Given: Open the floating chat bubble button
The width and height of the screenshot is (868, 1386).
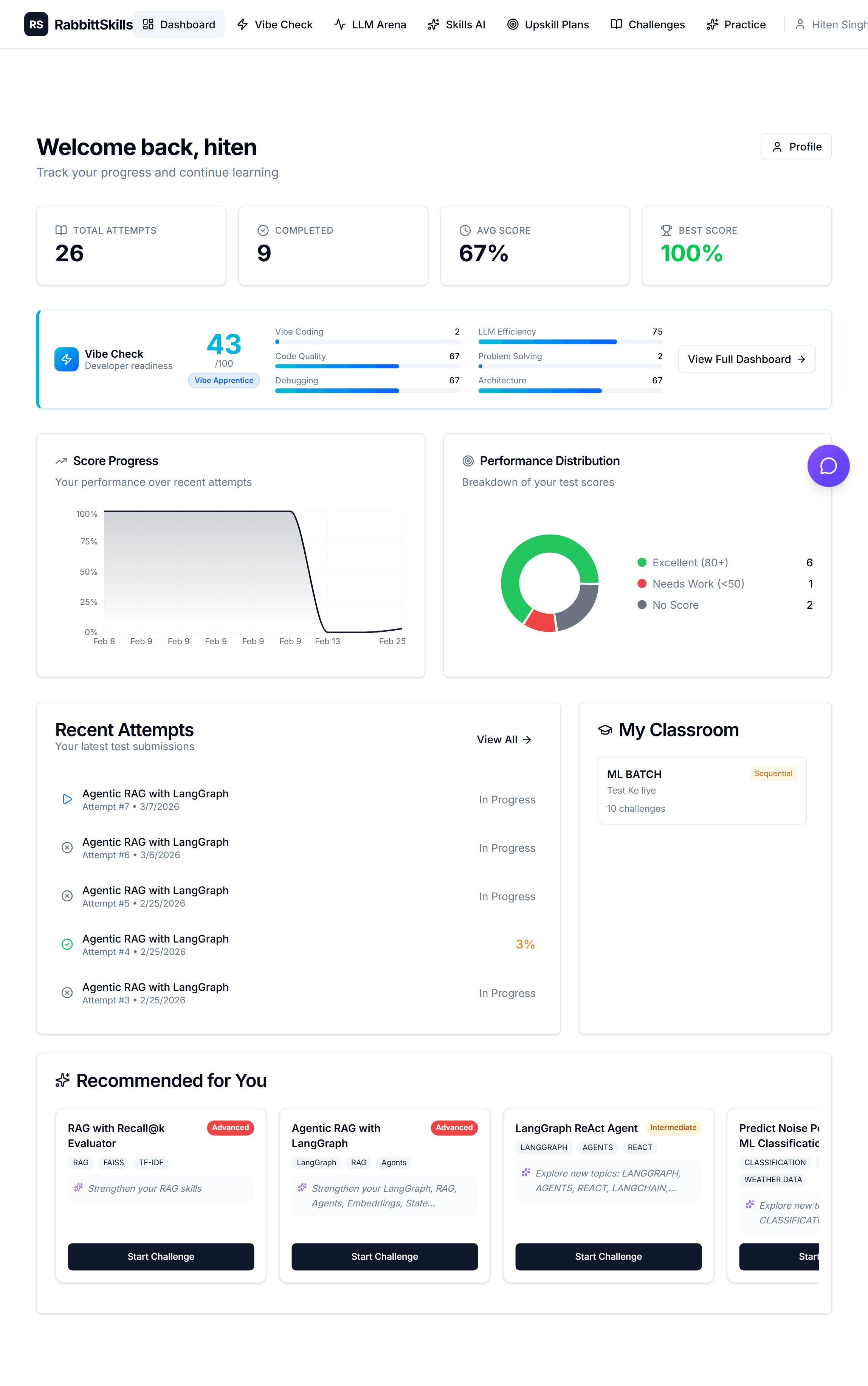Looking at the screenshot, I should [828, 466].
